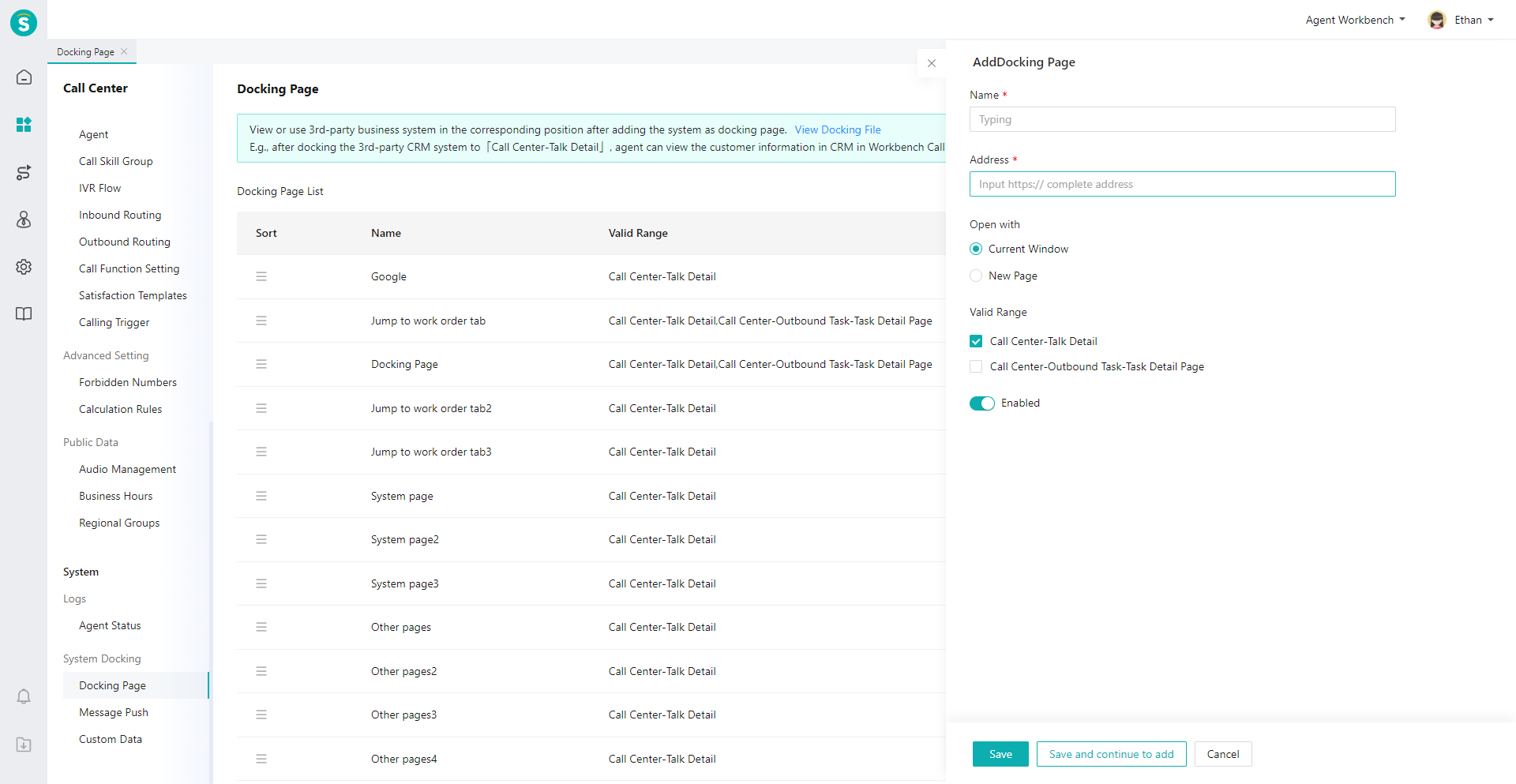
Task: Open the Ethan user menu dropdown arrow
Action: pyautogui.click(x=1491, y=20)
